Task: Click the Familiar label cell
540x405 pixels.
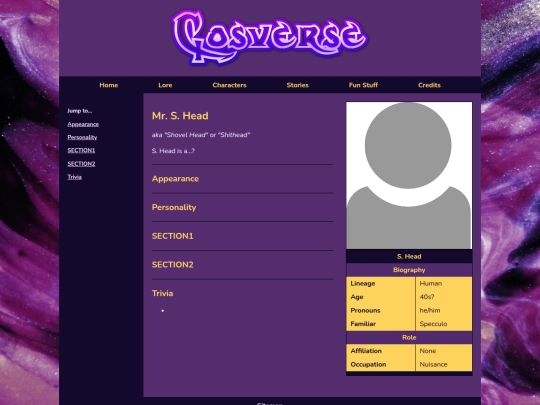Action: click(381, 324)
